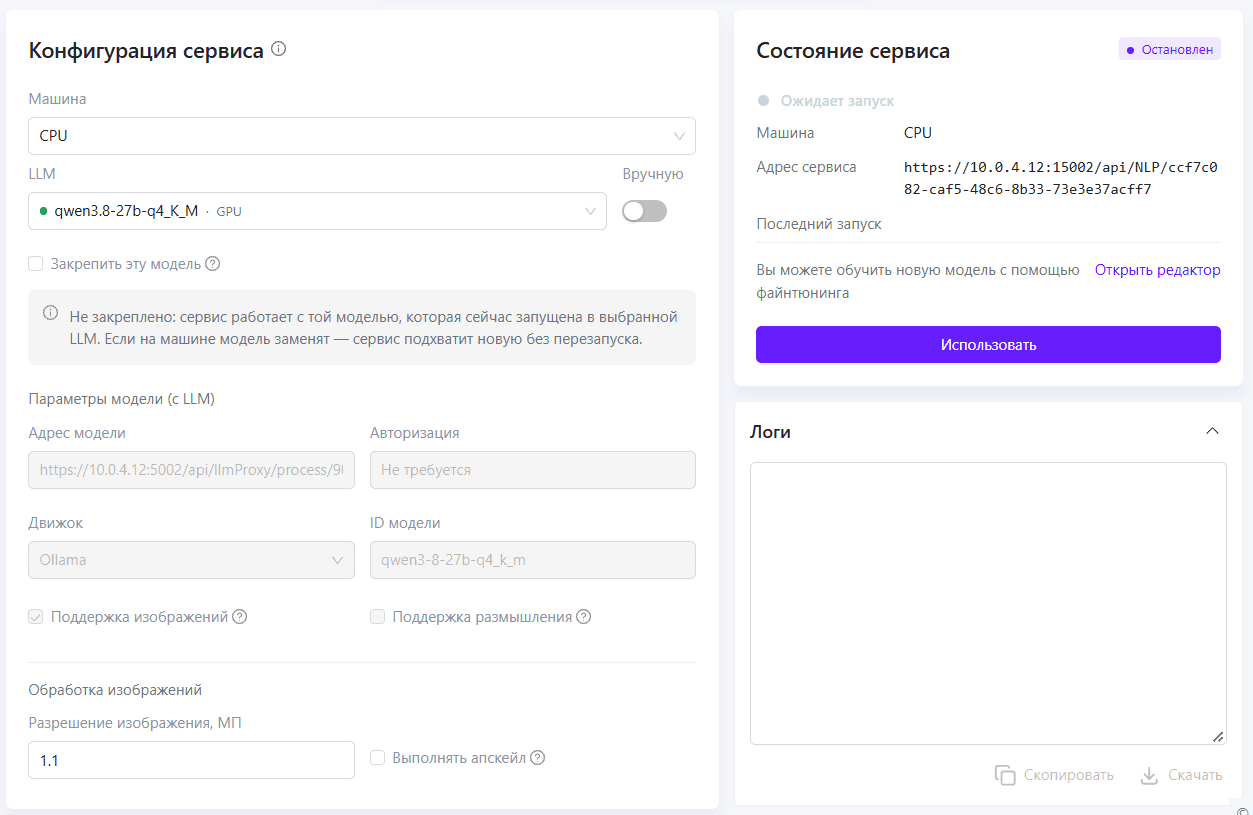1253x815 pixels.
Task: Open the Машина dropdown set to CPU
Action: coord(362,136)
